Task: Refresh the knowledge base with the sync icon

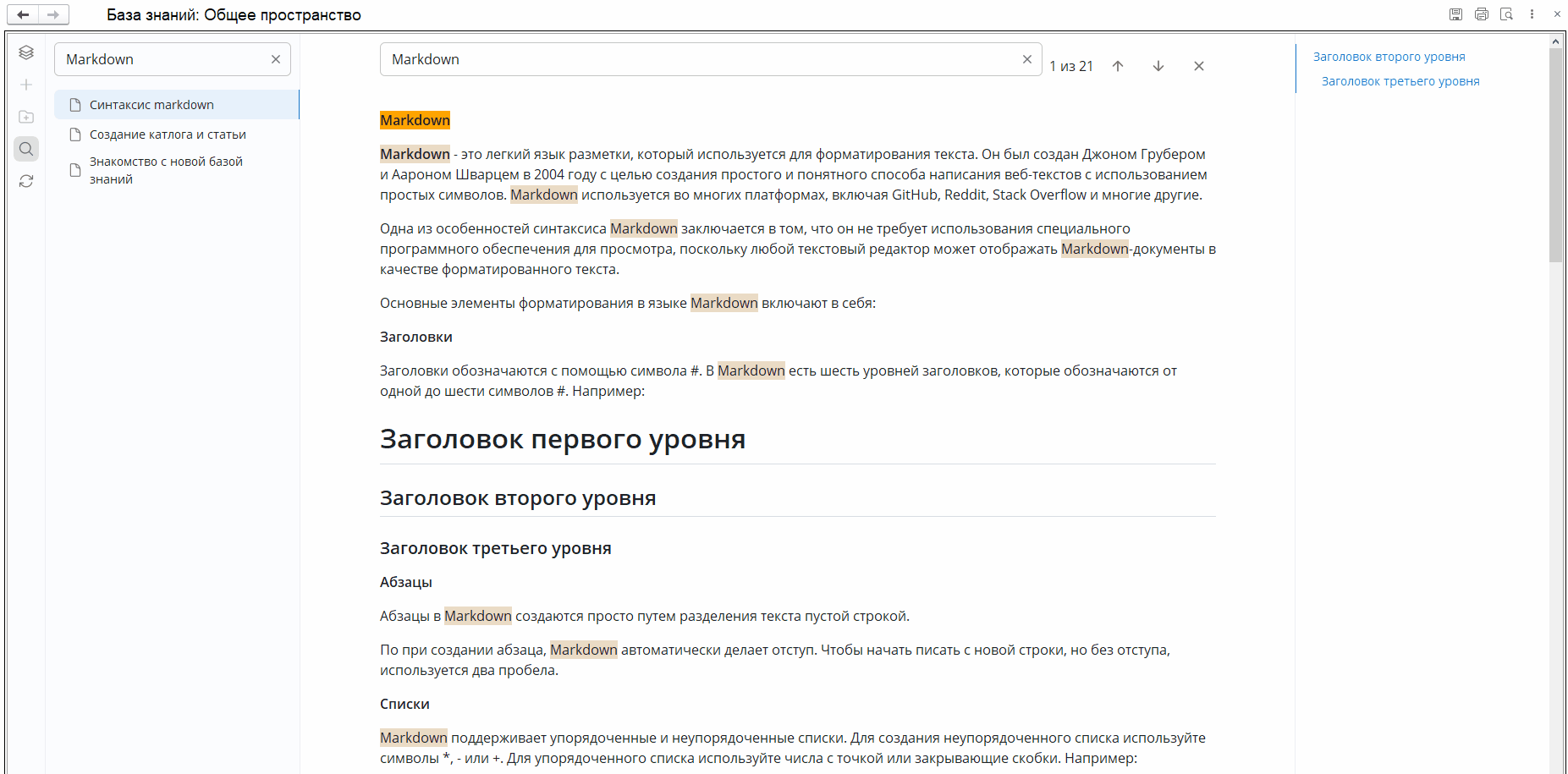Action: point(25,181)
